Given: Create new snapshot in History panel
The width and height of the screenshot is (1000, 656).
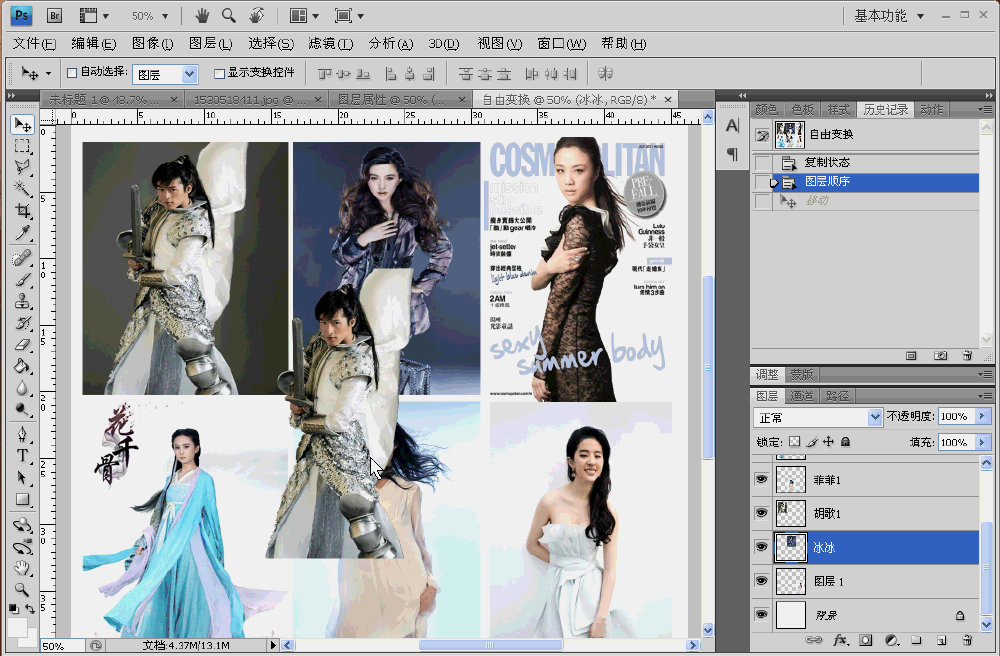Looking at the screenshot, I should 940,356.
